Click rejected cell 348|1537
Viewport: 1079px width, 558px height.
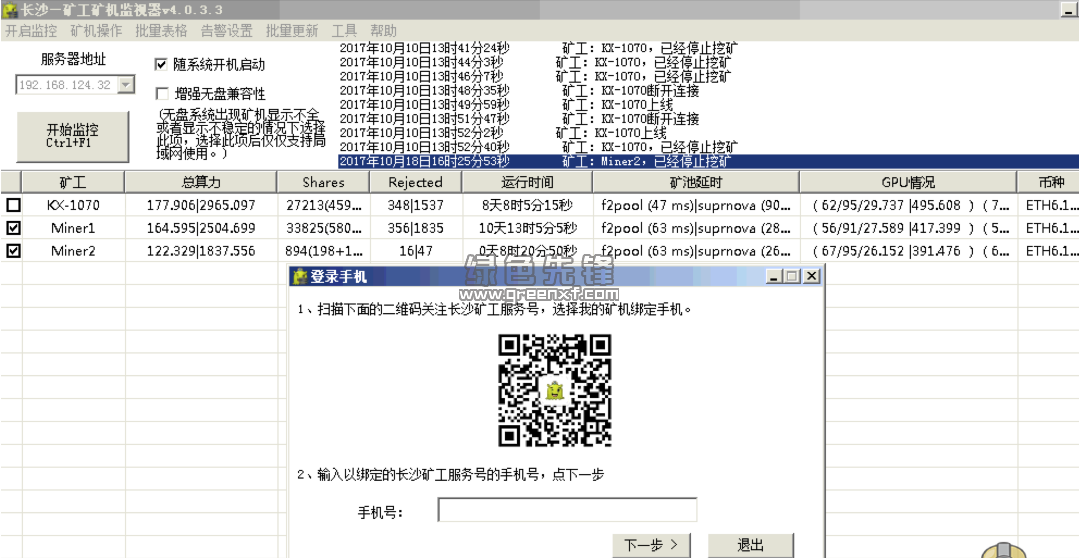click(416, 205)
